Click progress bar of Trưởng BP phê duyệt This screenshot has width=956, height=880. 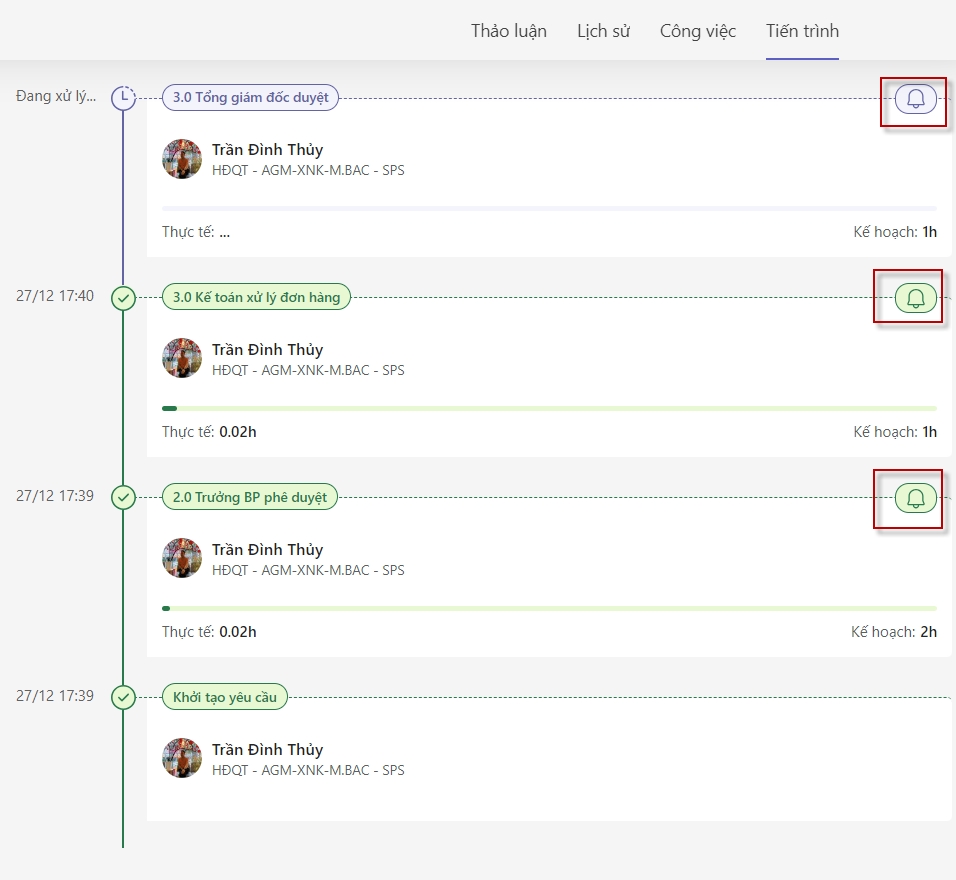(x=549, y=608)
